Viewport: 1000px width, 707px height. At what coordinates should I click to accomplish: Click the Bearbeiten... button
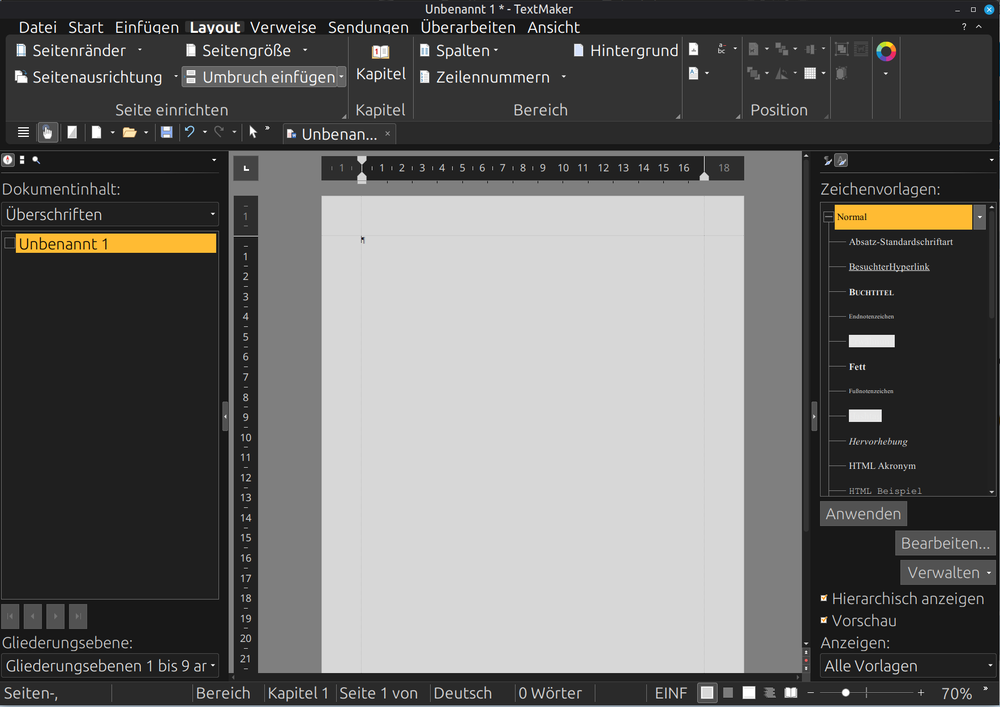click(x=945, y=543)
